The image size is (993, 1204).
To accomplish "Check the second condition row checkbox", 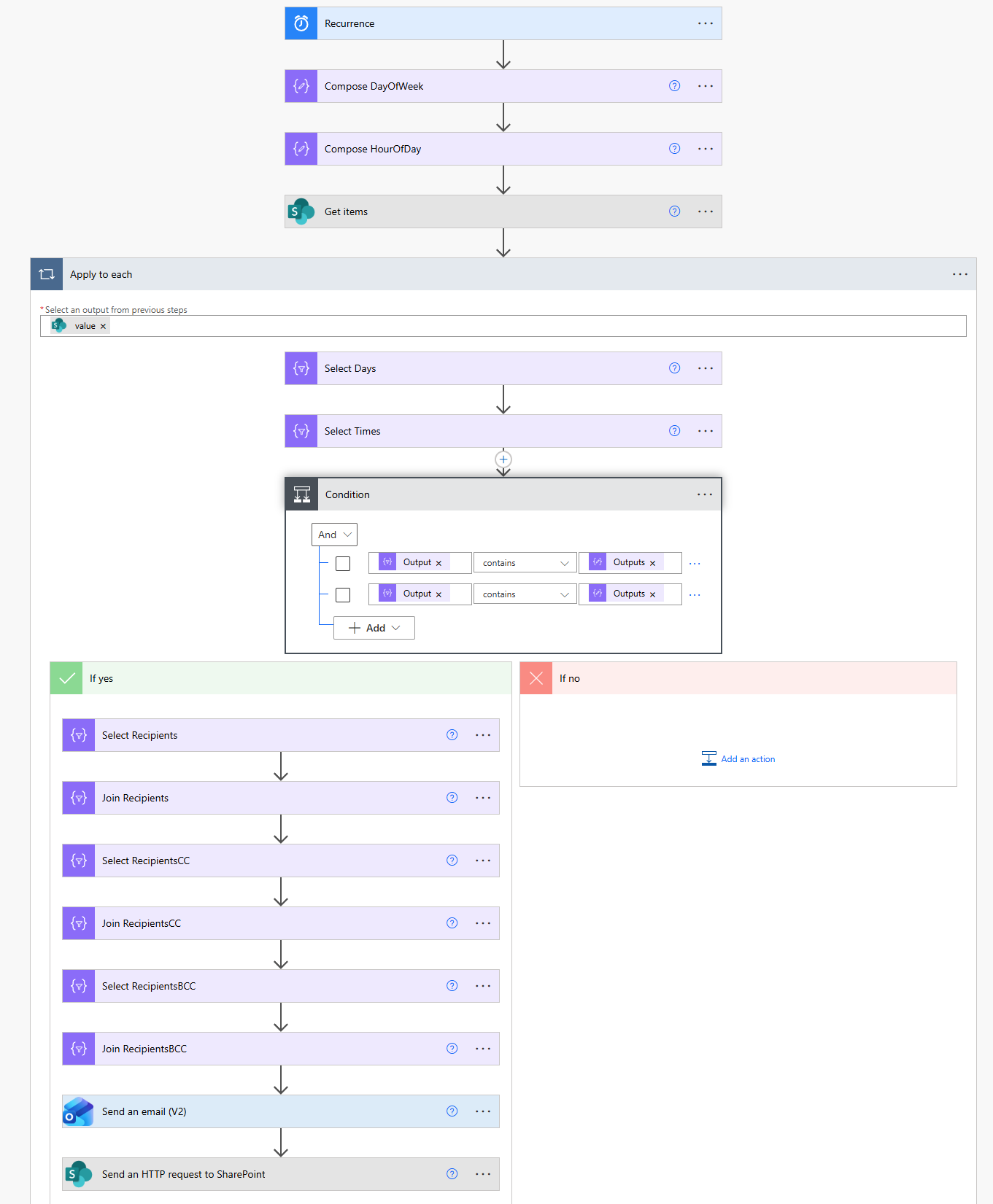I will (343, 595).
